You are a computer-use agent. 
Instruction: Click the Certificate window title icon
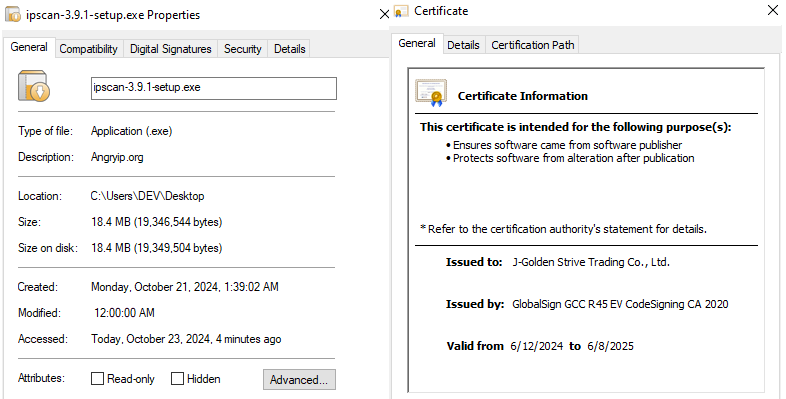(x=401, y=12)
